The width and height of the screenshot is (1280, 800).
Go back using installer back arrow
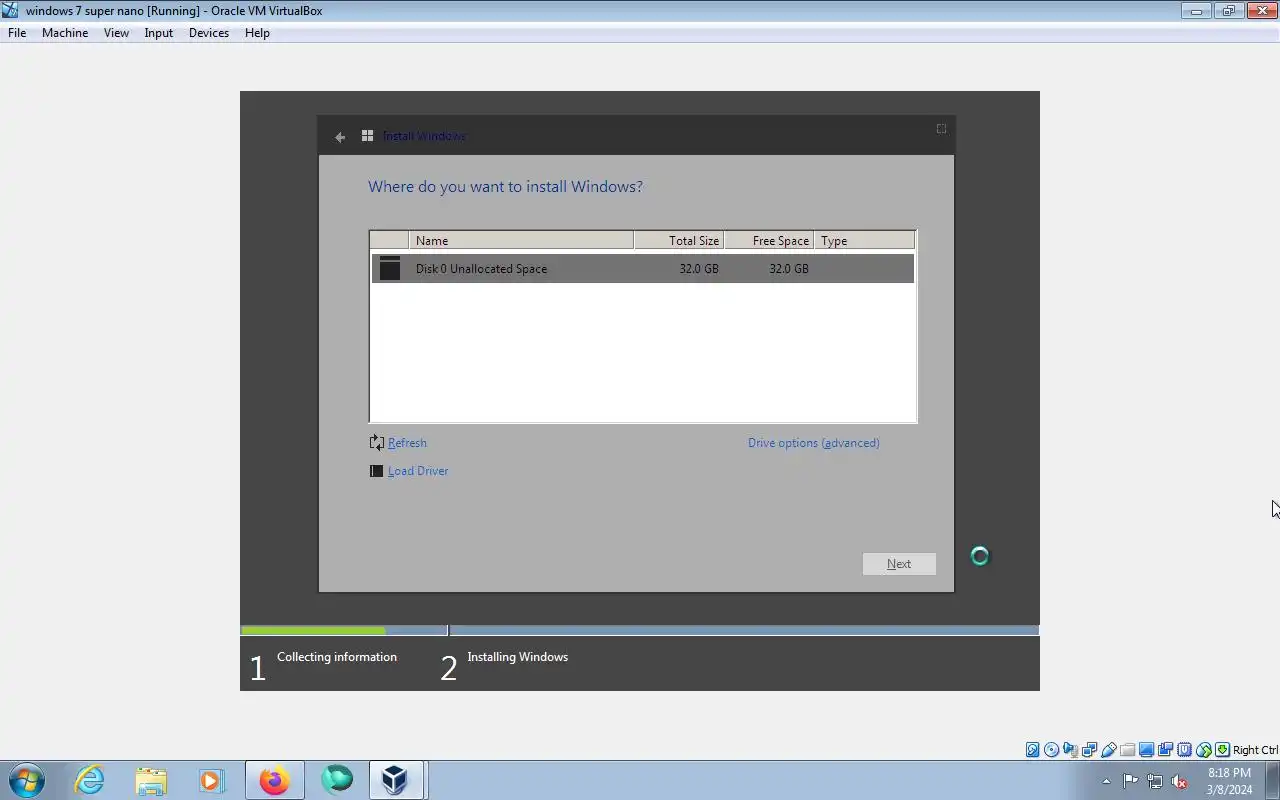click(x=340, y=136)
